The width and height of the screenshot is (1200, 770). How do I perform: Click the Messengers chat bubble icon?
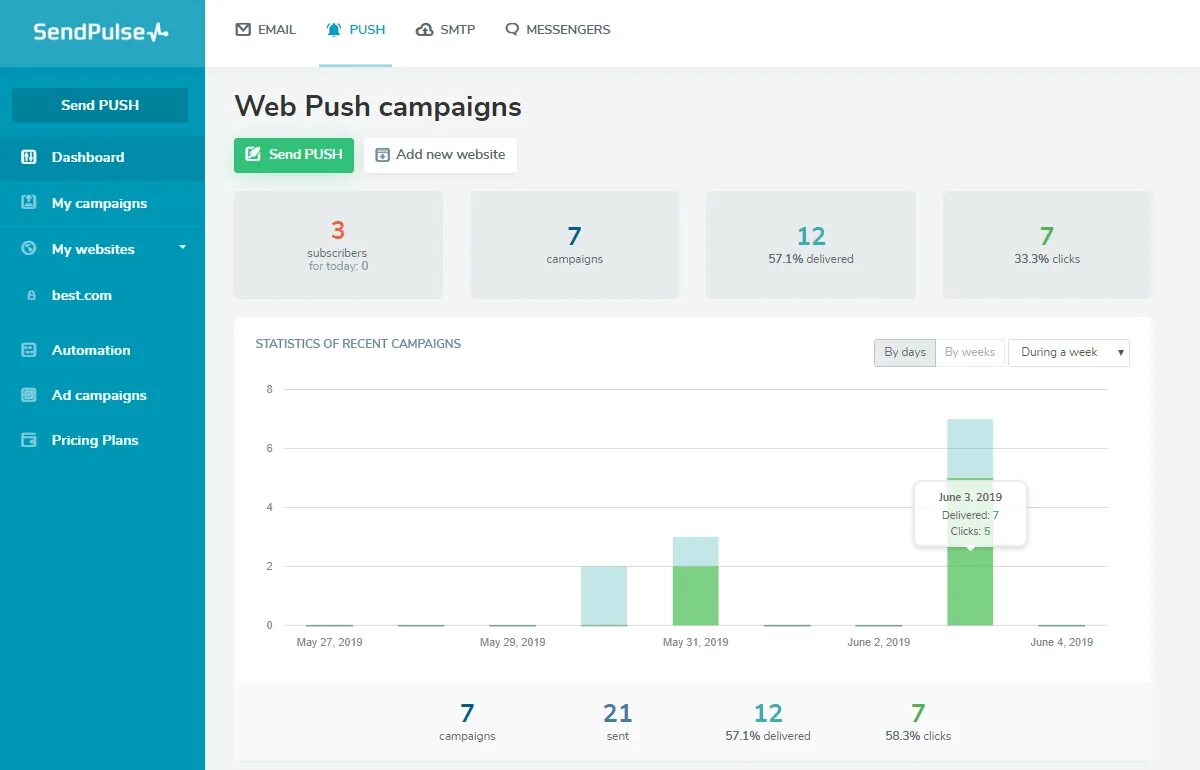(x=512, y=29)
